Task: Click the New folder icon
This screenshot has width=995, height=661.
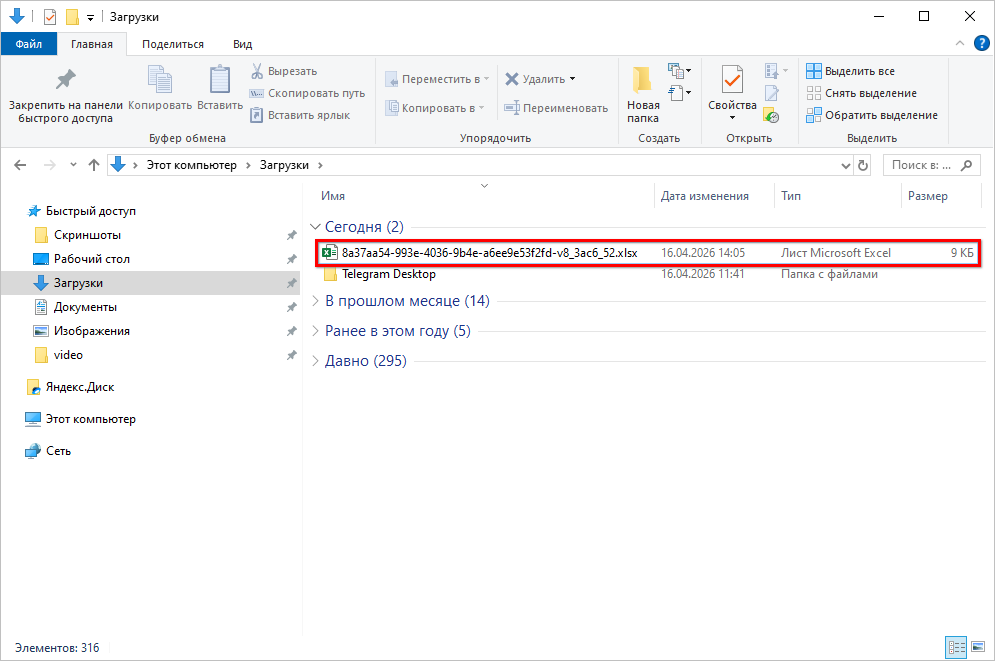Action: click(642, 80)
